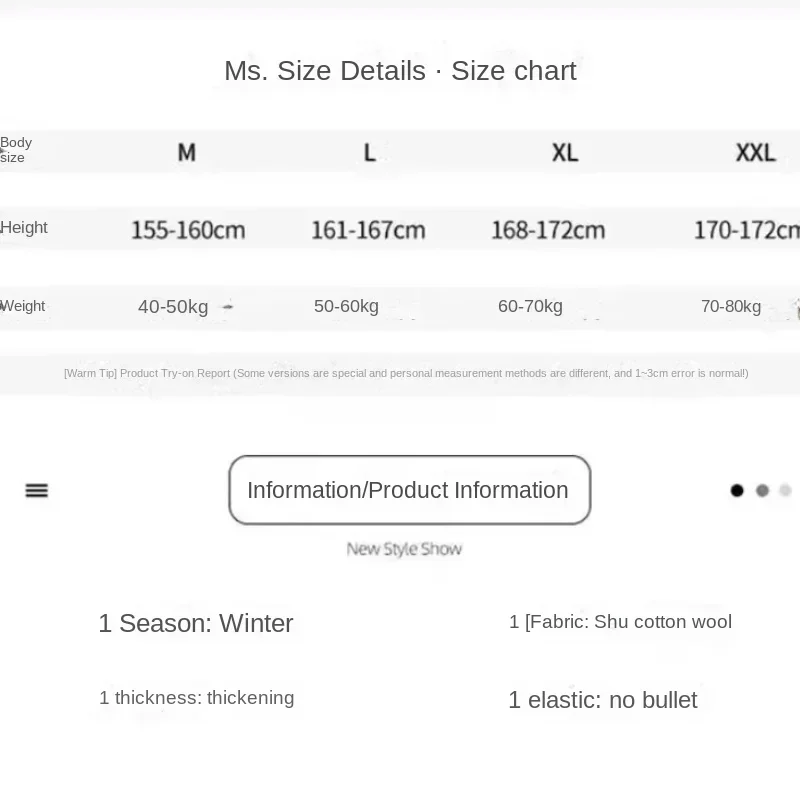Click the 161-167cm height cell

pos(368,230)
